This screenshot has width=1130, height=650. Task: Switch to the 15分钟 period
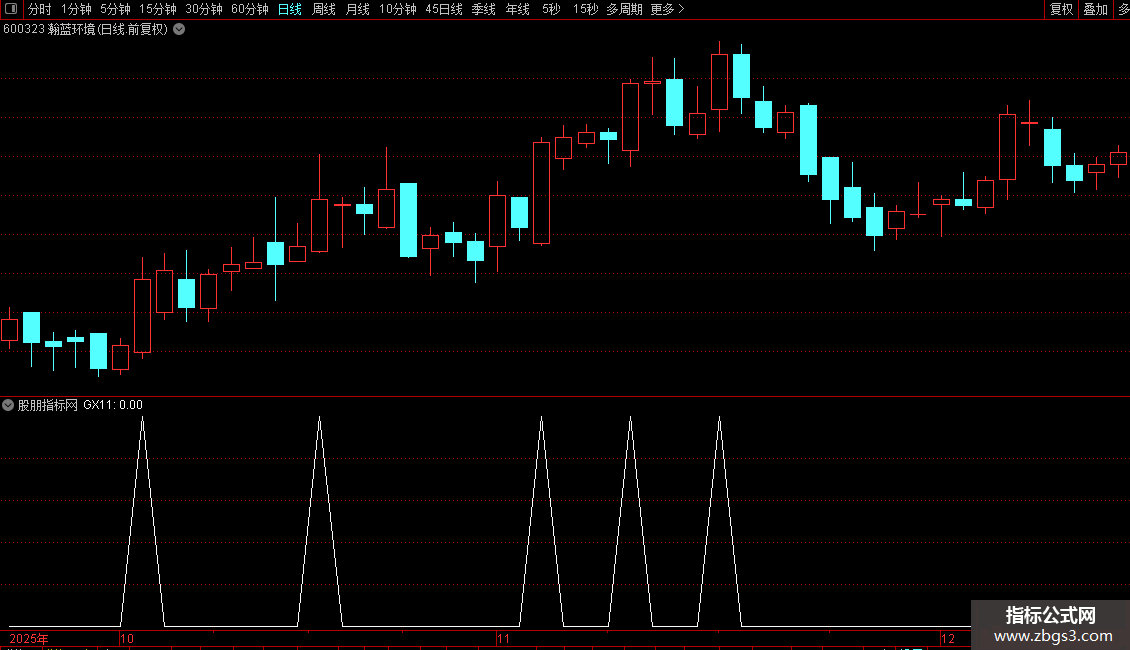[x=157, y=9]
